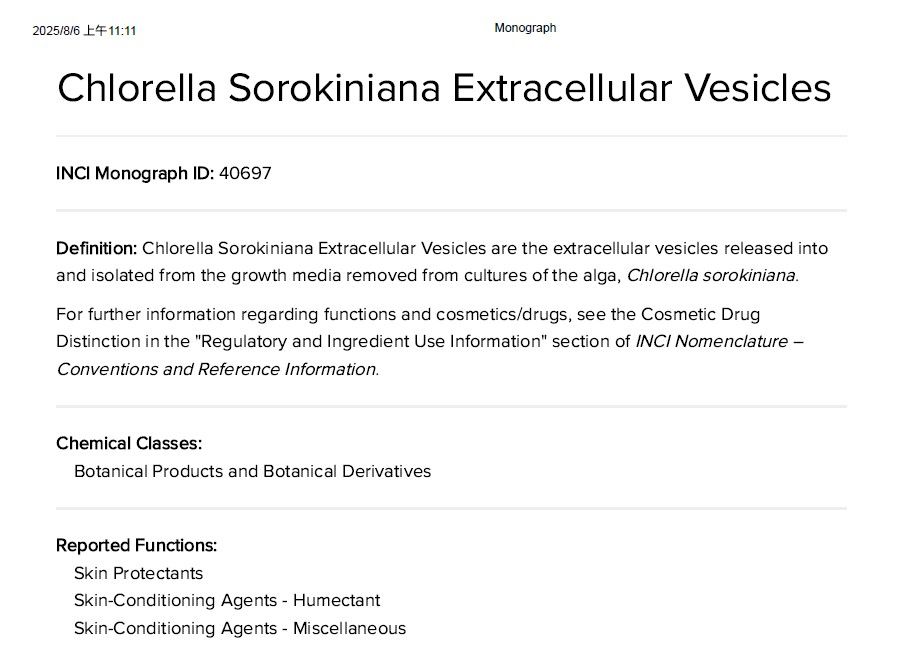
Task: Click the Reported Functions heading
Action: coord(136,545)
